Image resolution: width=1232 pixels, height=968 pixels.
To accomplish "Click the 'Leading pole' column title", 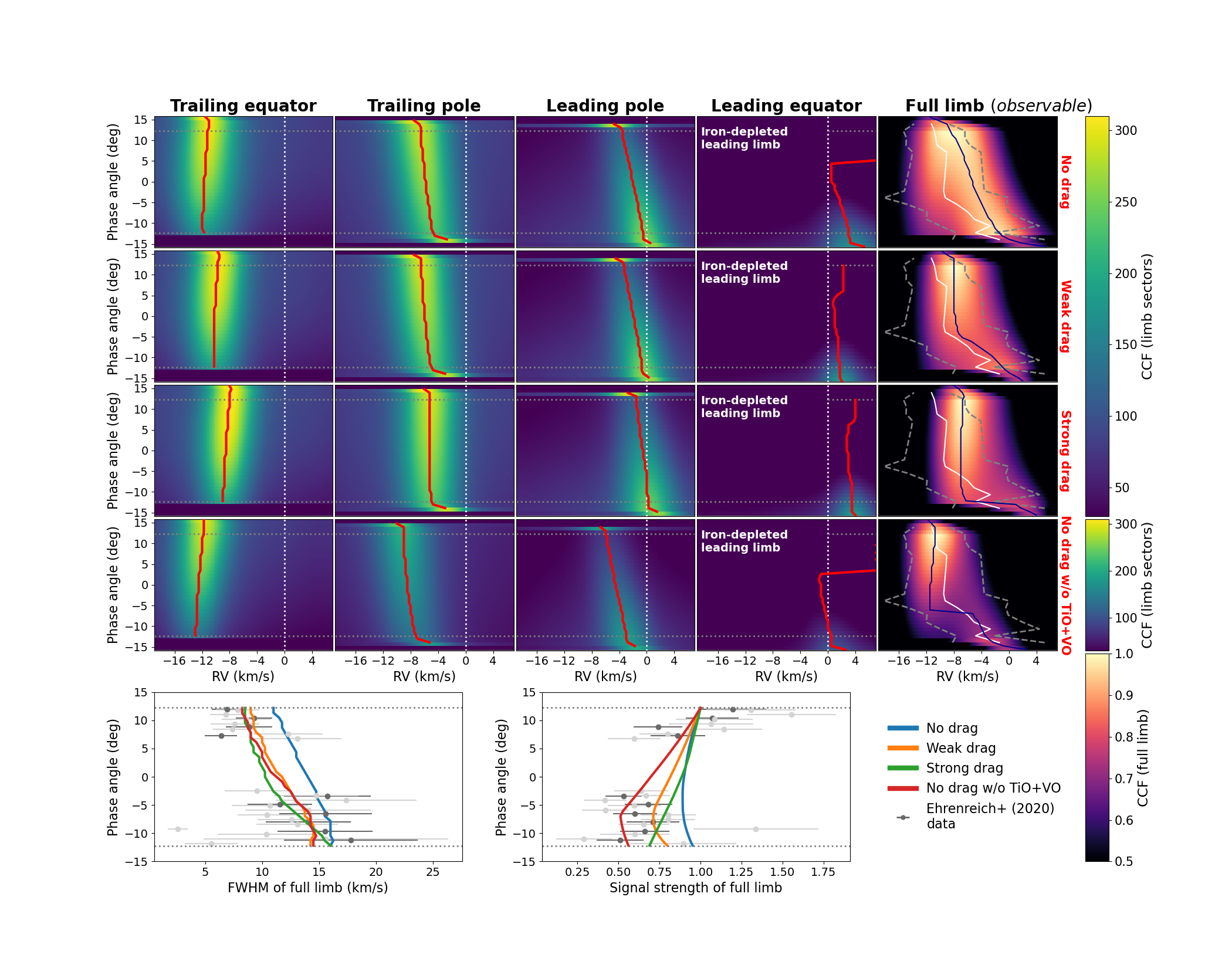I will [605, 106].
